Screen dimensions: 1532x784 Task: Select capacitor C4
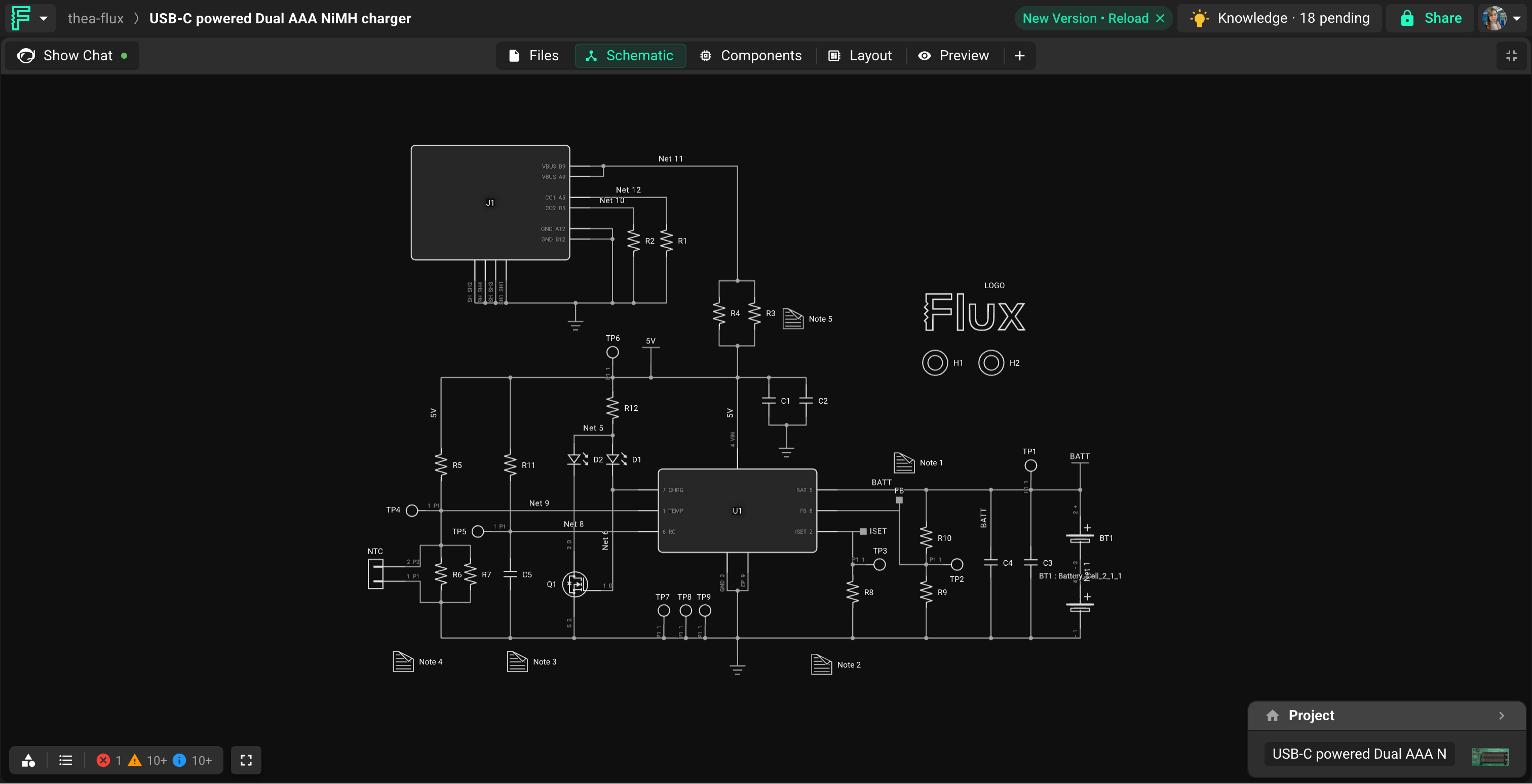991,562
